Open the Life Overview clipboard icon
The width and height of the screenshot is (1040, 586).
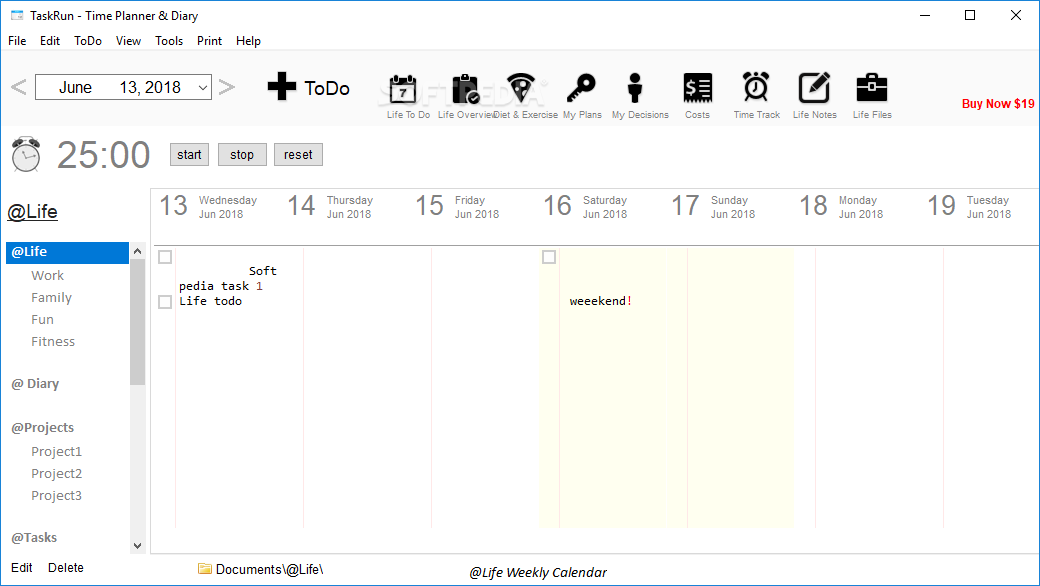[x=466, y=89]
